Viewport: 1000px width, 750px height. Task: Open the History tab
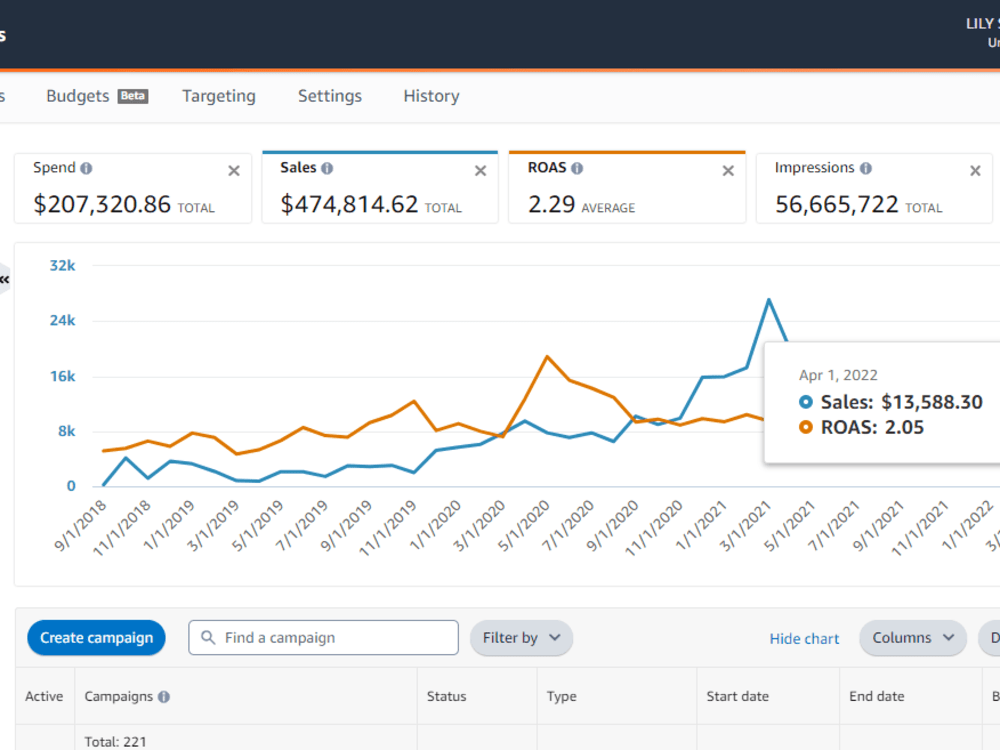[x=431, y=96]
